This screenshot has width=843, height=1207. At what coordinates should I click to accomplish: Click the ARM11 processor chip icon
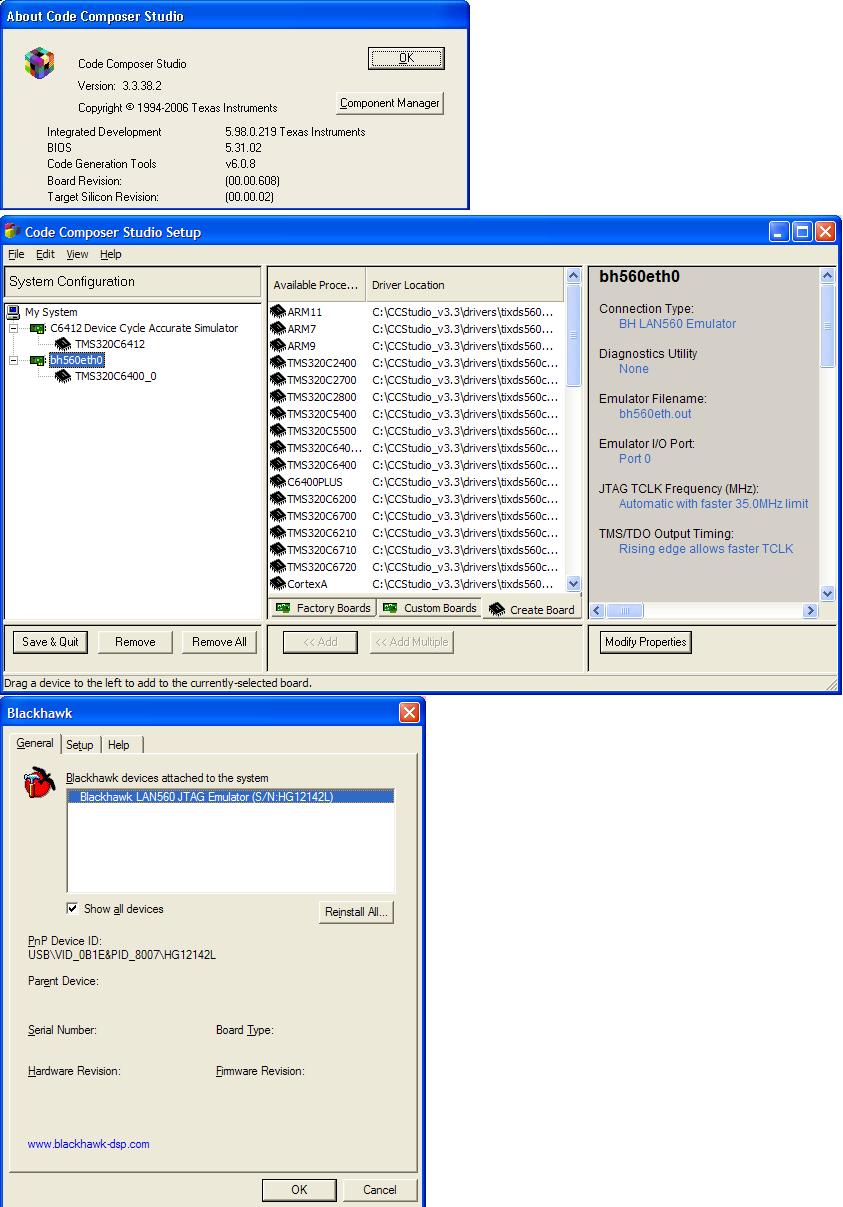tap(278, 312)
